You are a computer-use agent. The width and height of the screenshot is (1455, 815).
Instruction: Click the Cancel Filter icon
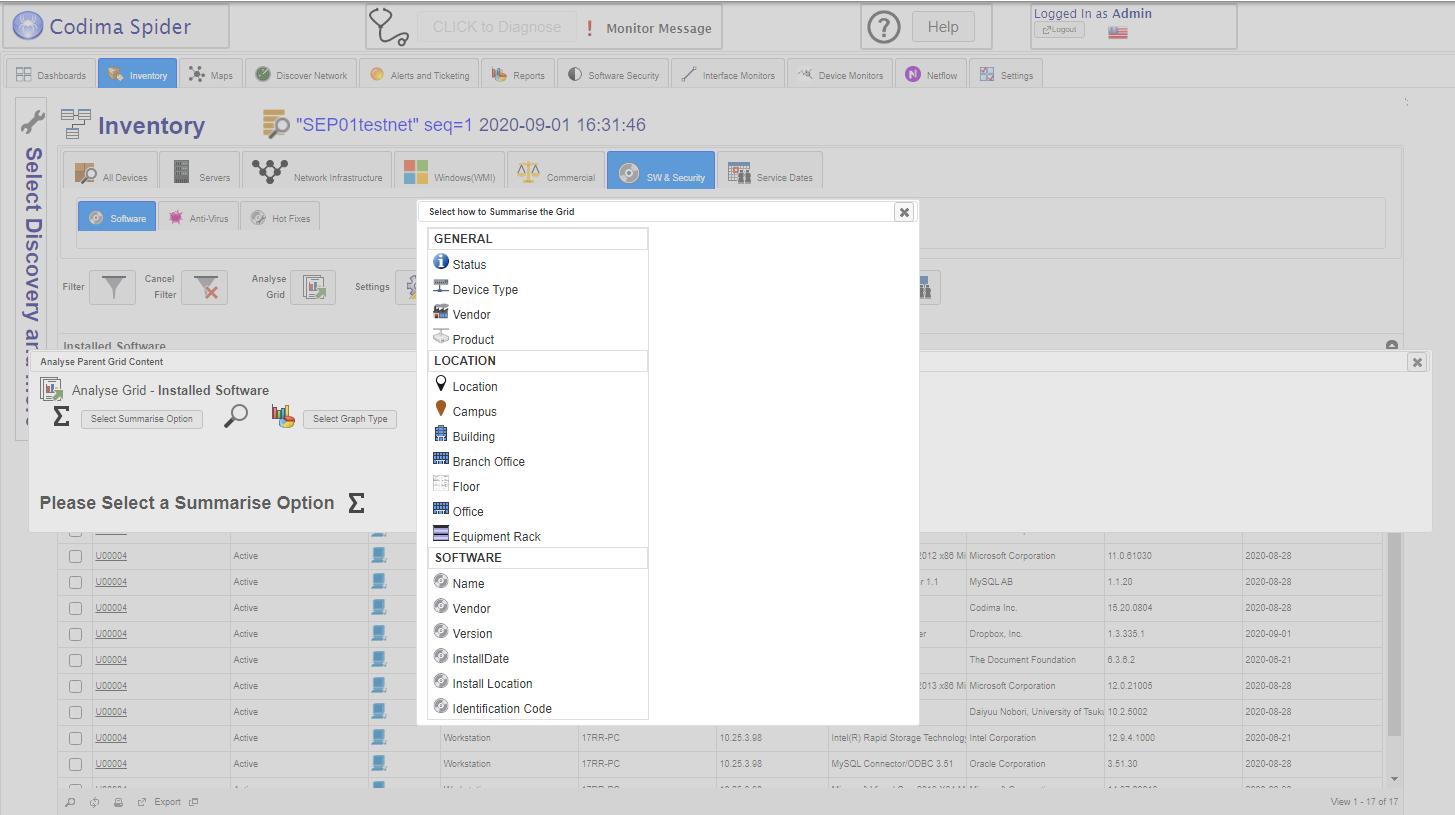click(x=205, y=287)
